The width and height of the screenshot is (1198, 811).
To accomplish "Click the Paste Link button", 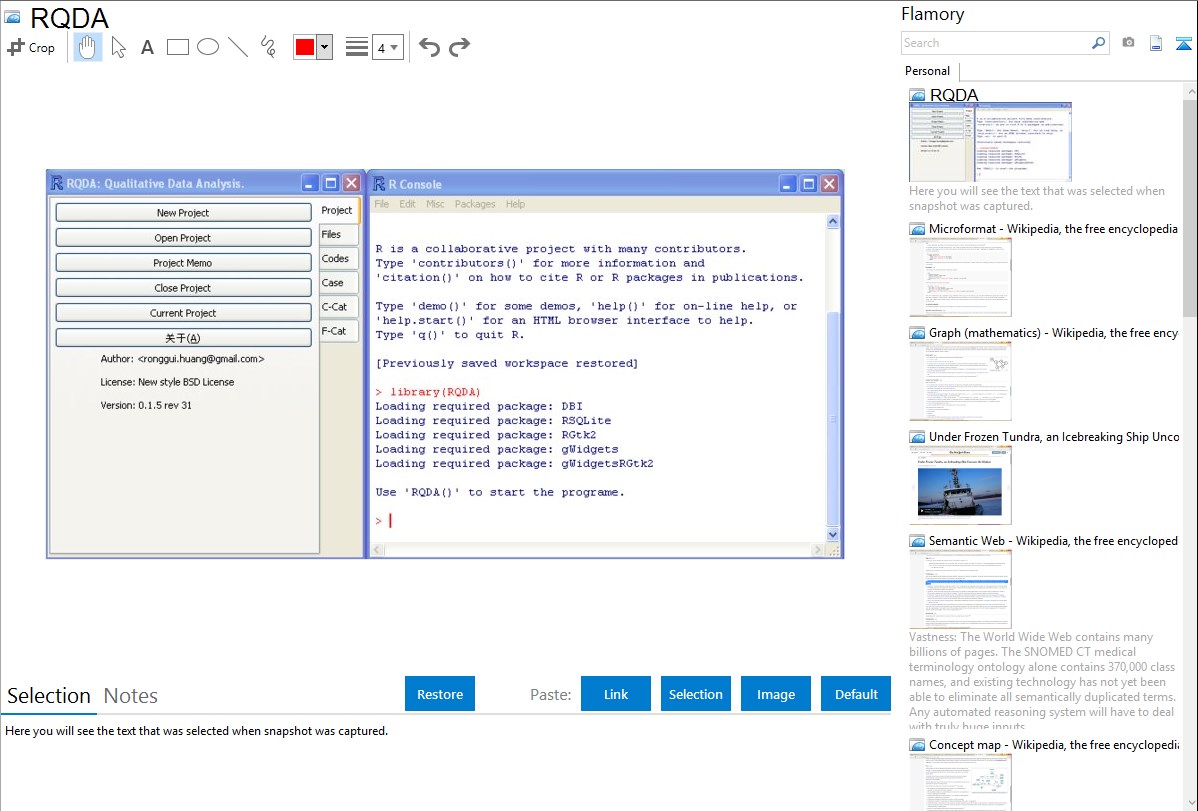I will [x=616, y=694].
